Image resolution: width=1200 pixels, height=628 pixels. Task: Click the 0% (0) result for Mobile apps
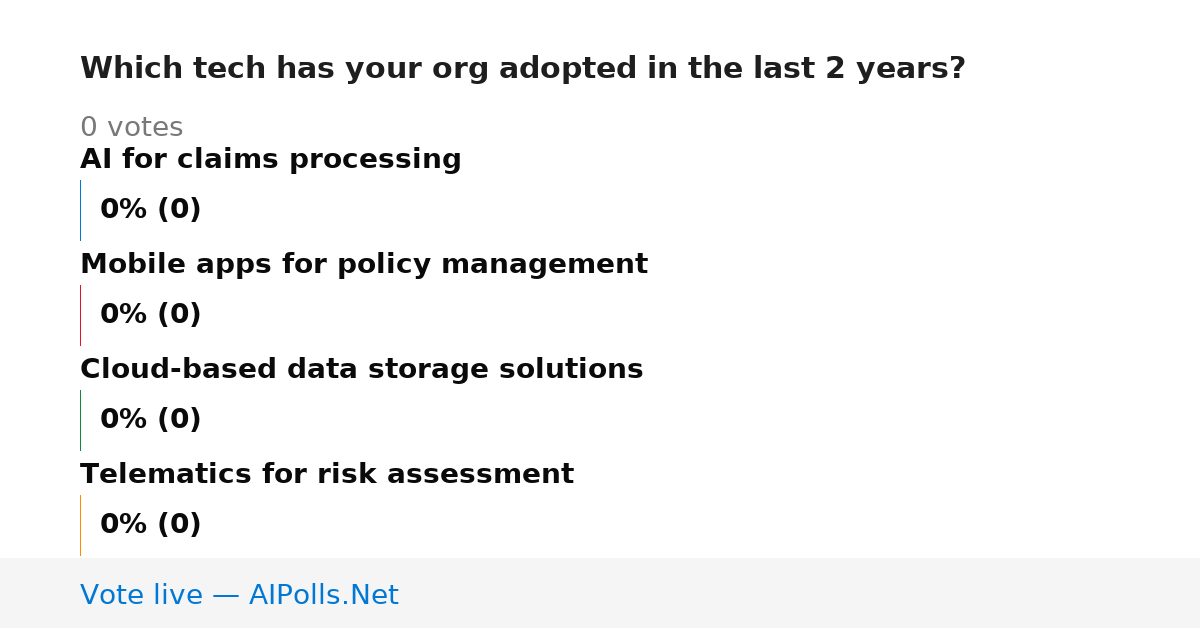click(151, 315)
